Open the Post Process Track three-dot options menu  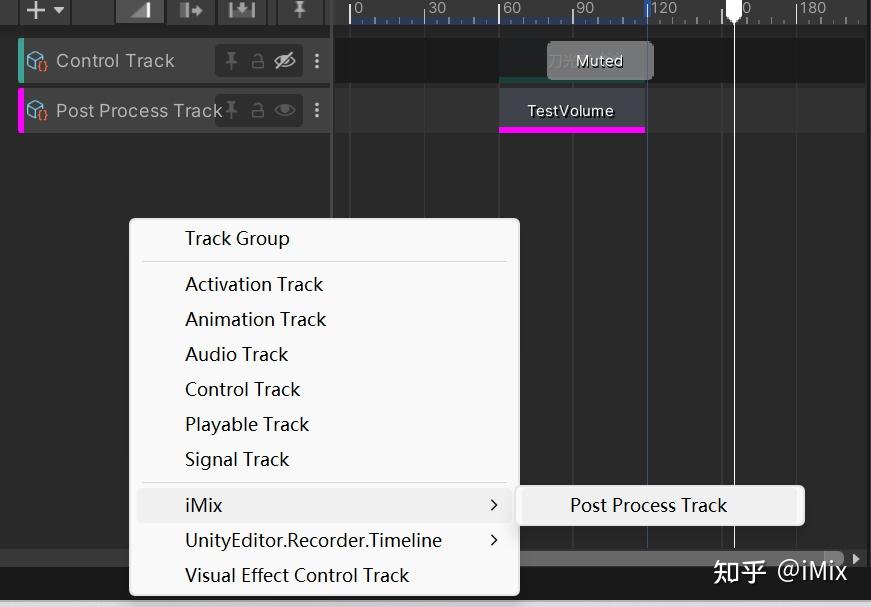[317, 110]
